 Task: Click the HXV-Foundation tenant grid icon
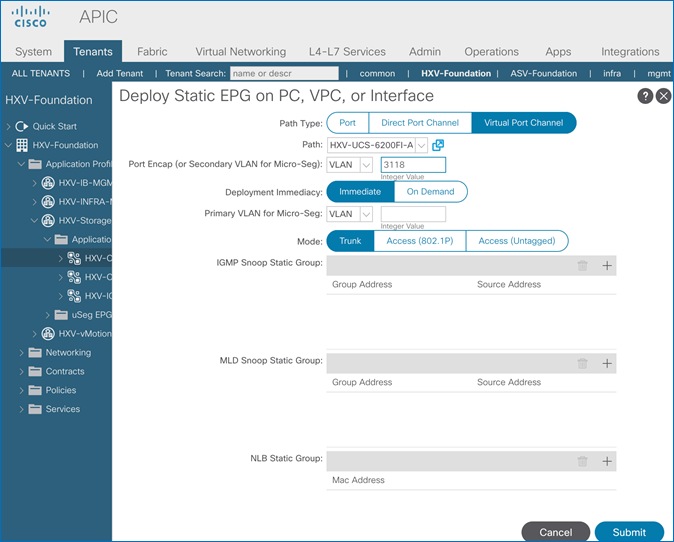pos(22,145)
